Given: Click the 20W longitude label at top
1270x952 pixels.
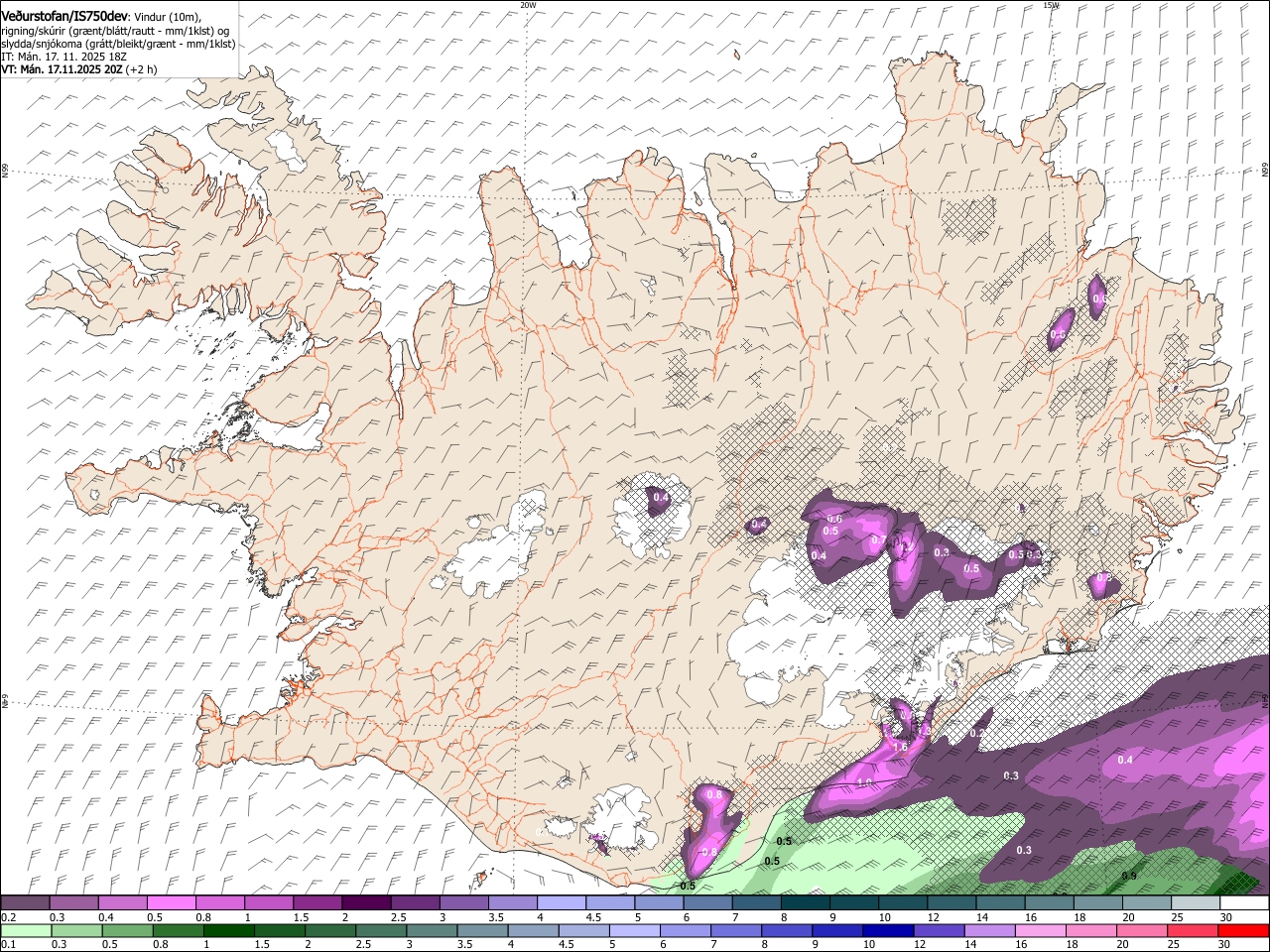Looking at the screenshot, I should 527,5.
